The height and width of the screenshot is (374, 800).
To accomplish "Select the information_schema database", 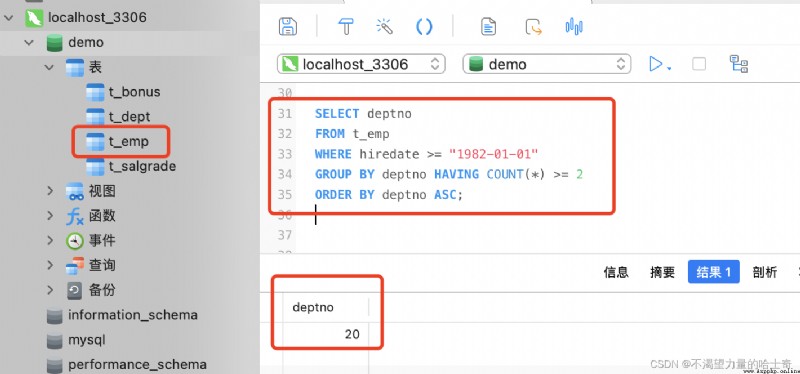I will click(x=133, y=315).
